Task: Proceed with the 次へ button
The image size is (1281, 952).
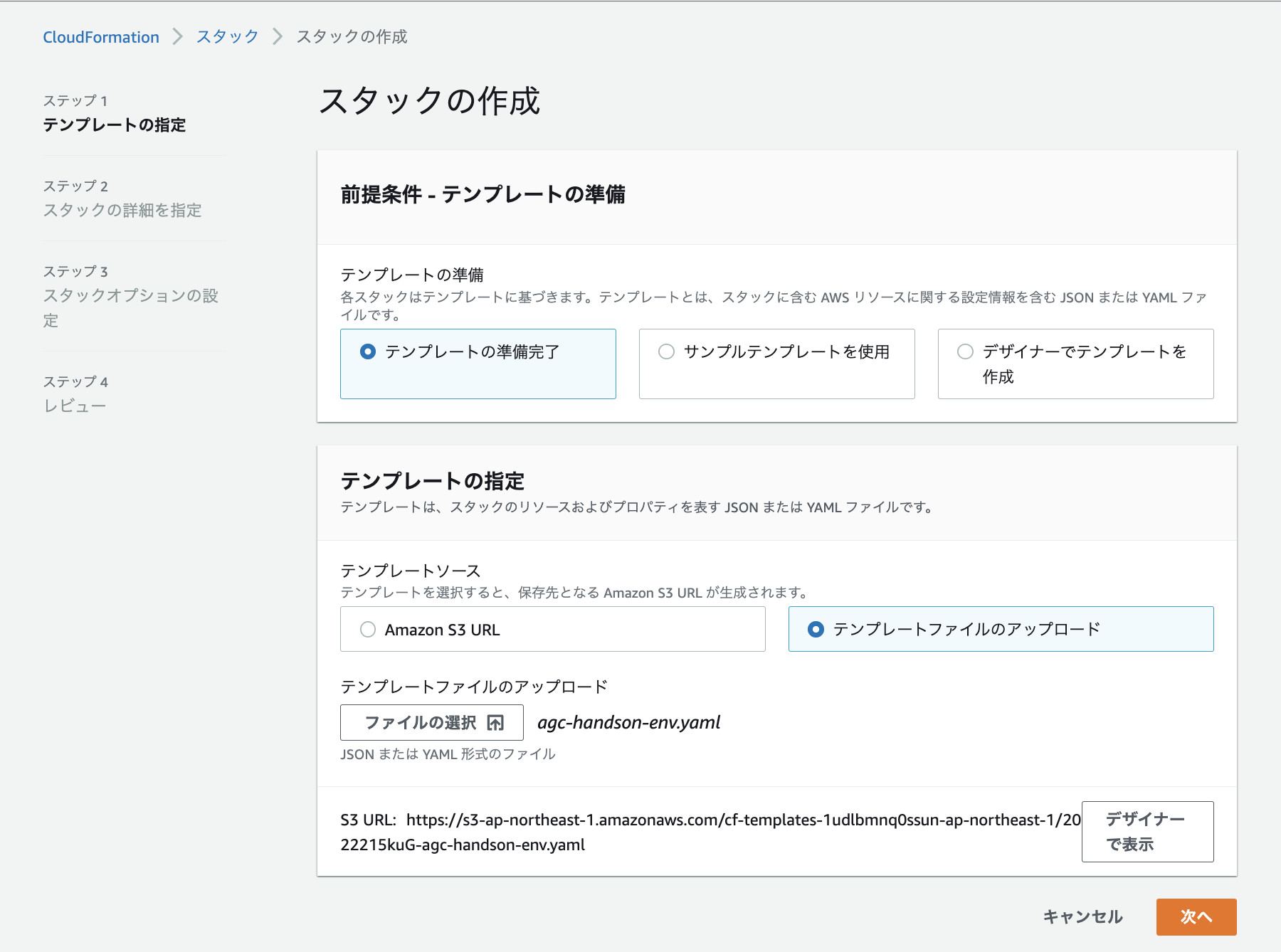Action: click(1196, 917)
